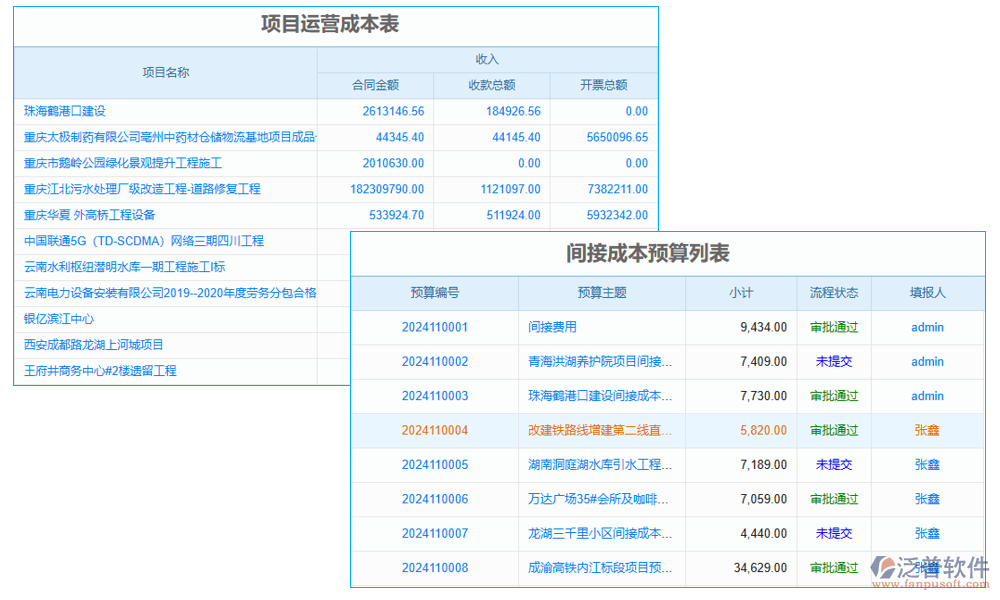Screen dimensions: 1000x600
Task: Open budget number 2024110001
Action: (x=435, y=327)
